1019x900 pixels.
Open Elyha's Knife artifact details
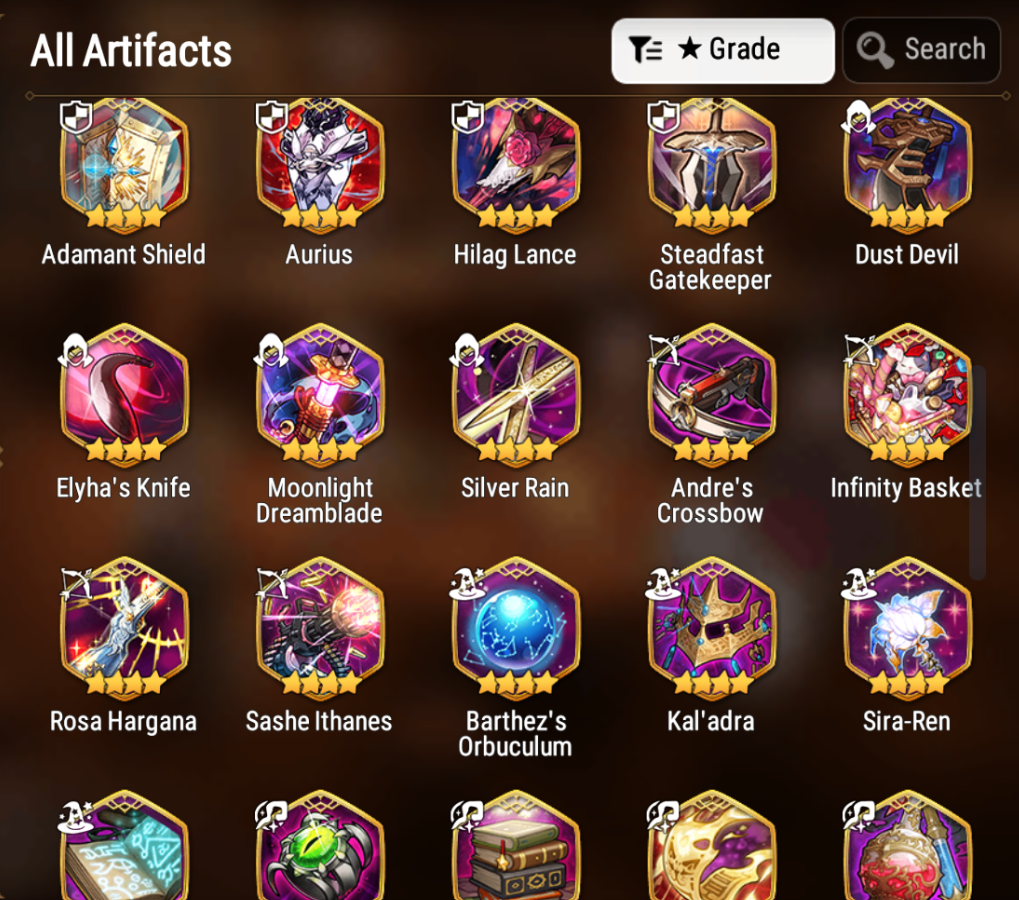coord(124,395)
